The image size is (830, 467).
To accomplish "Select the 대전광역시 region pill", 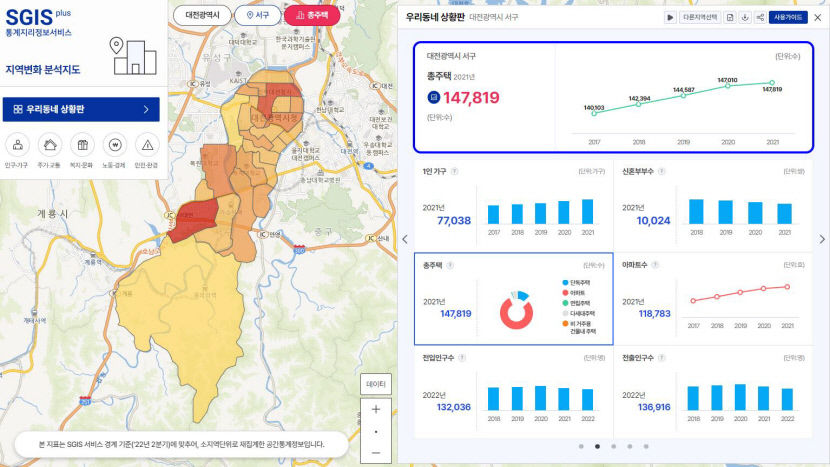I will pyautogui.click(x=202, y=15).
